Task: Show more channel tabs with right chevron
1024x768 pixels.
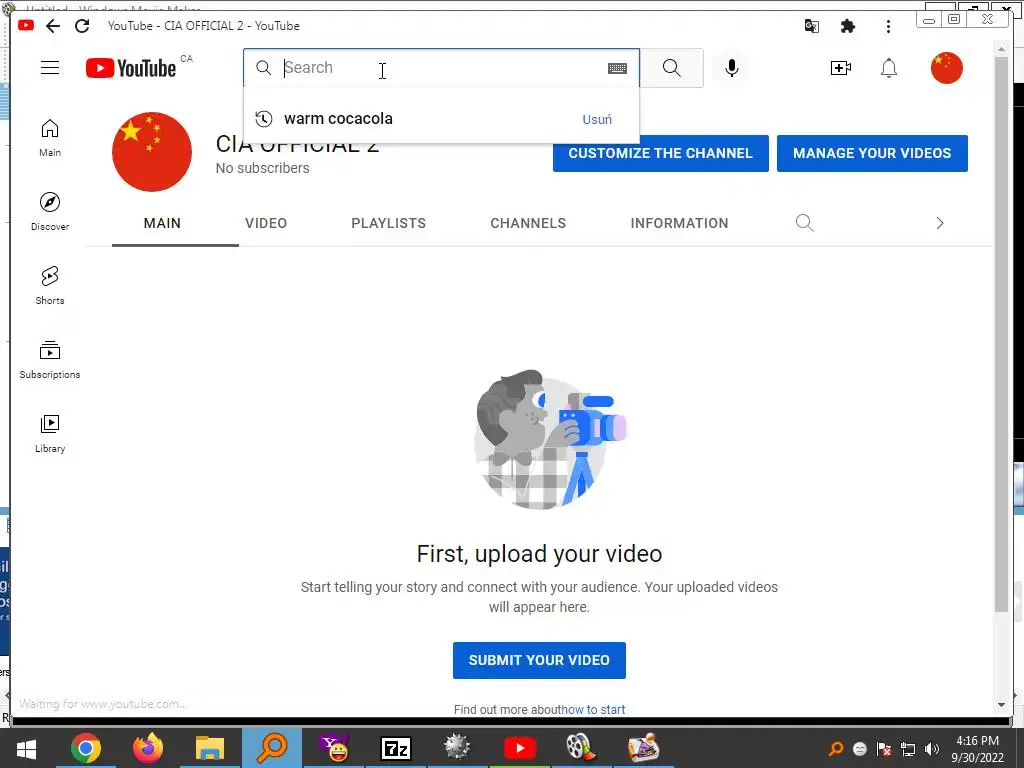Action: tap(940, 223)
